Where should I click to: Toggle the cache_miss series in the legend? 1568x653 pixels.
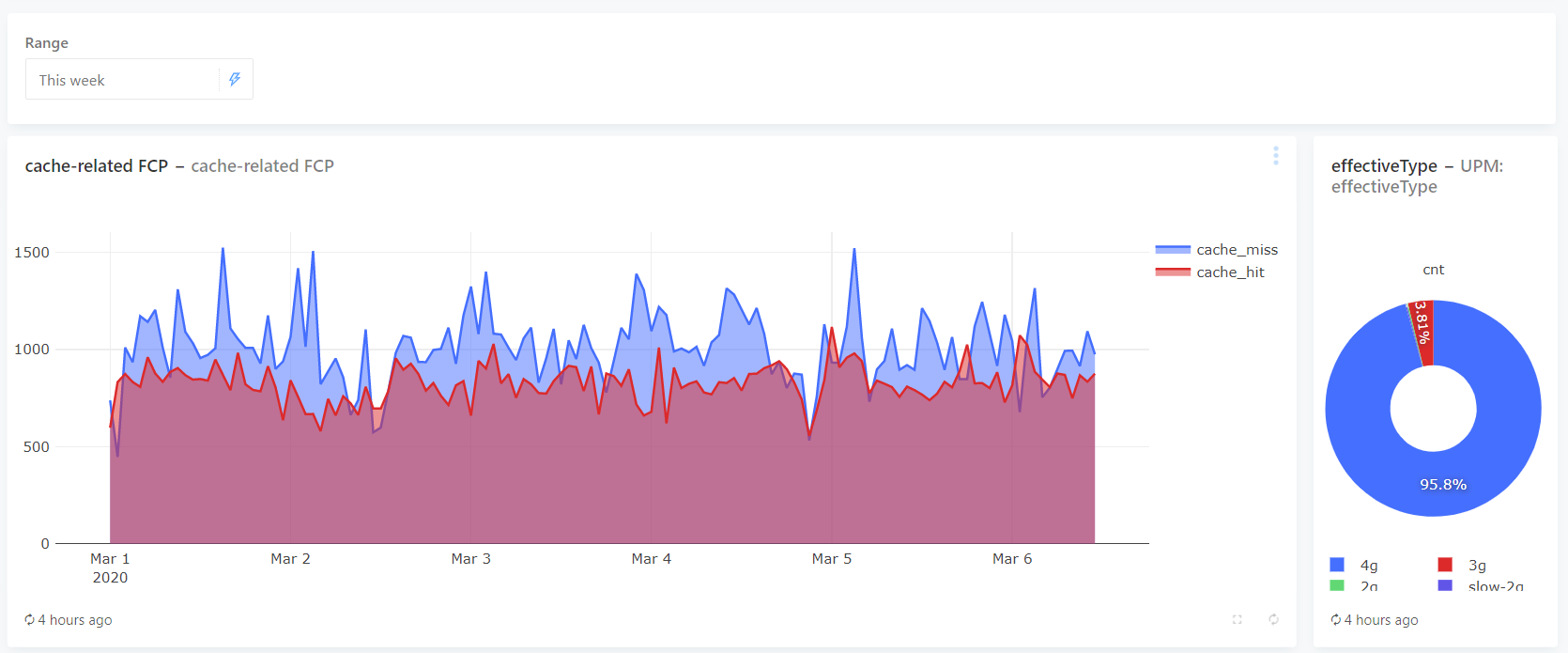[x=1217, y=250]
